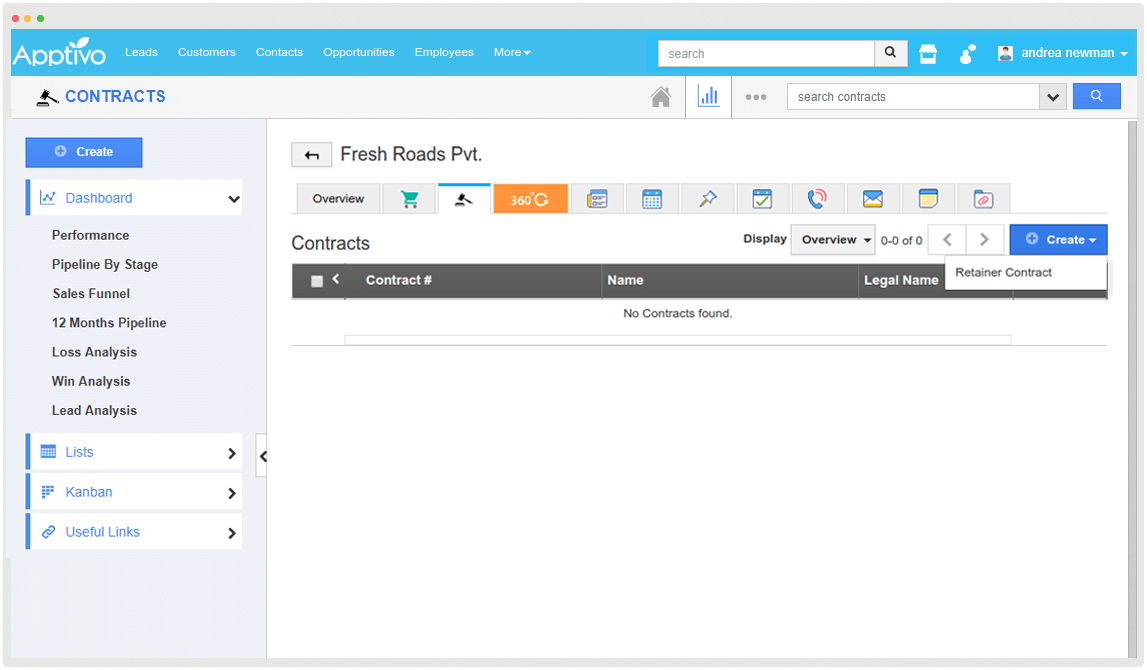1147x670 pixels.
Task: Open the shopping cart tab
Action: pos(410,199)
